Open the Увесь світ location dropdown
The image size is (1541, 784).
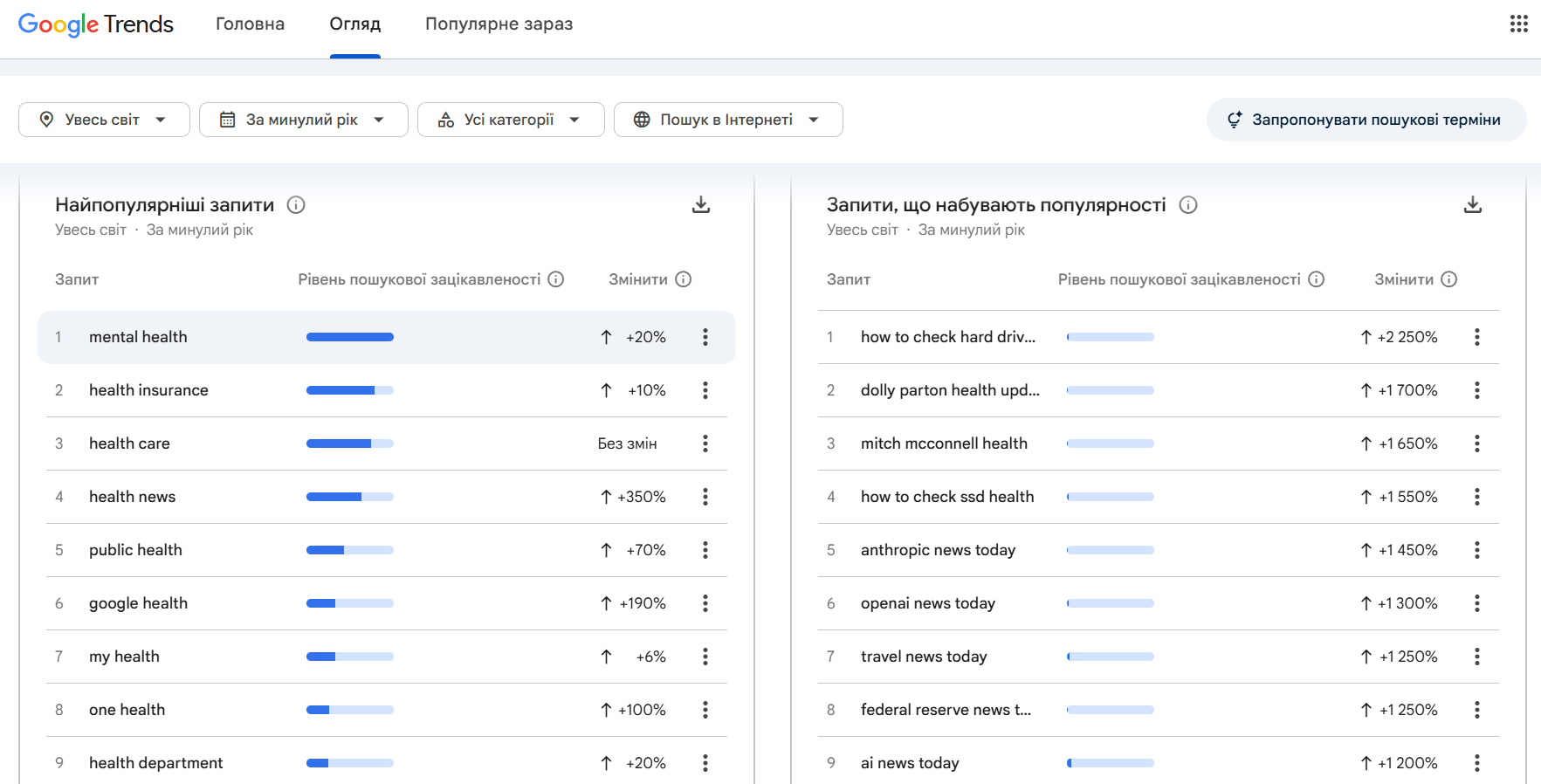click(x=104, y=120)
